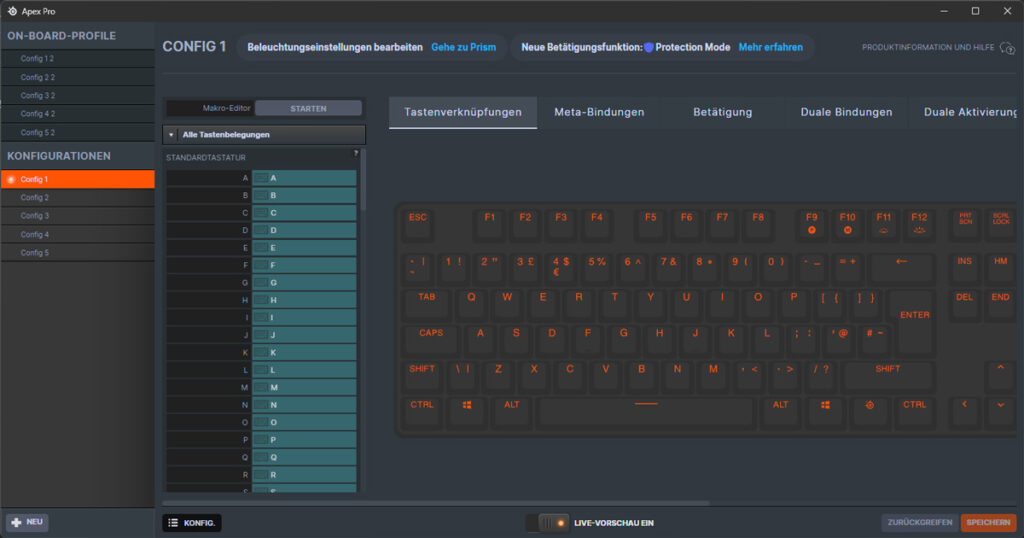
Task: Select on-board profile Config 4 2
Action: (78, 114)
